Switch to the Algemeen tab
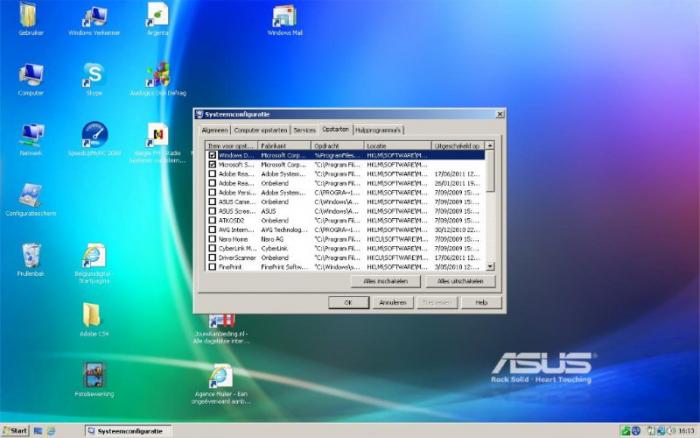This screenshot has height=438, width=700. pos(215,130)
